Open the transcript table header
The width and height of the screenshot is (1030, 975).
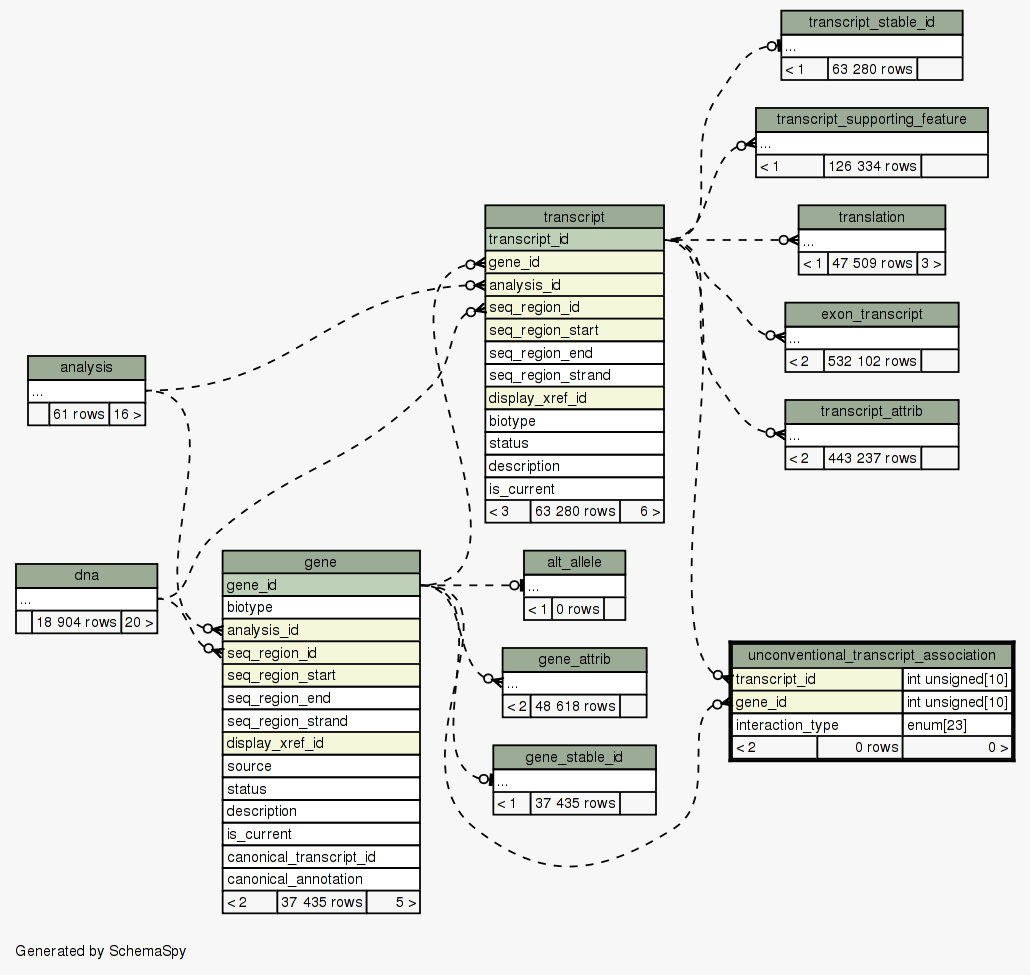[x=574, y=217]
